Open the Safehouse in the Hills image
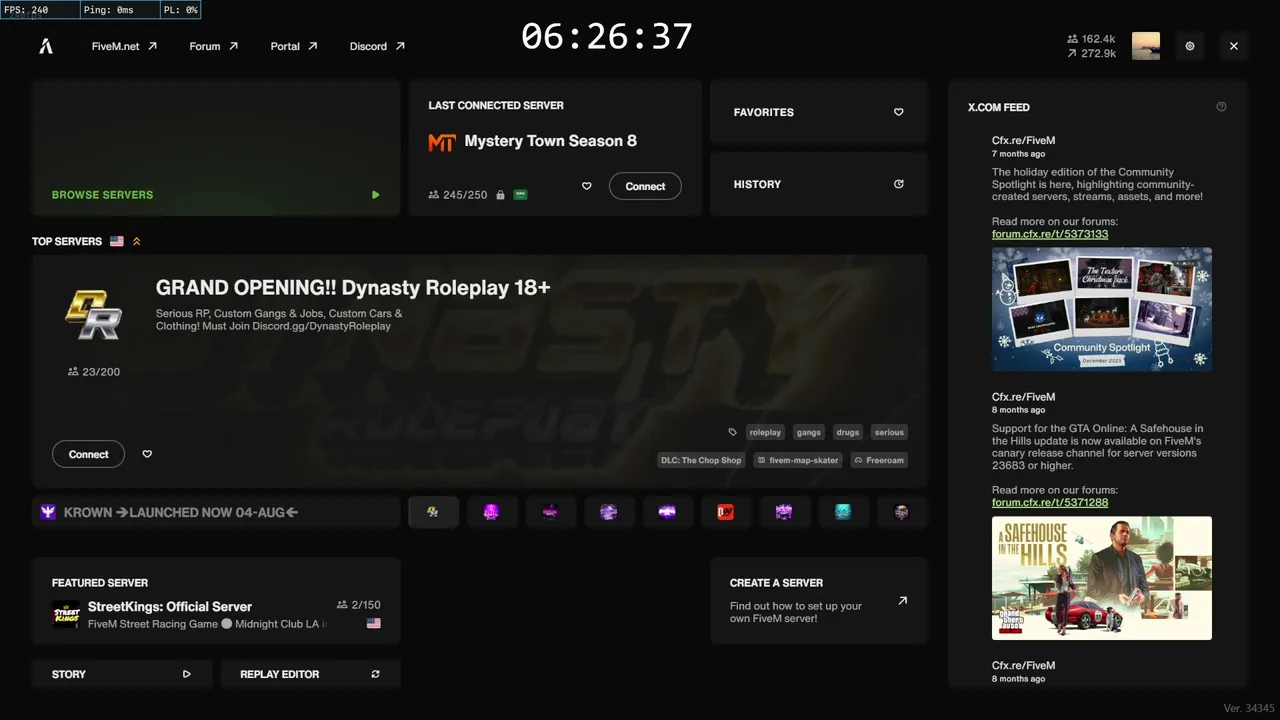1280x720 pixels. (1102, 578)
